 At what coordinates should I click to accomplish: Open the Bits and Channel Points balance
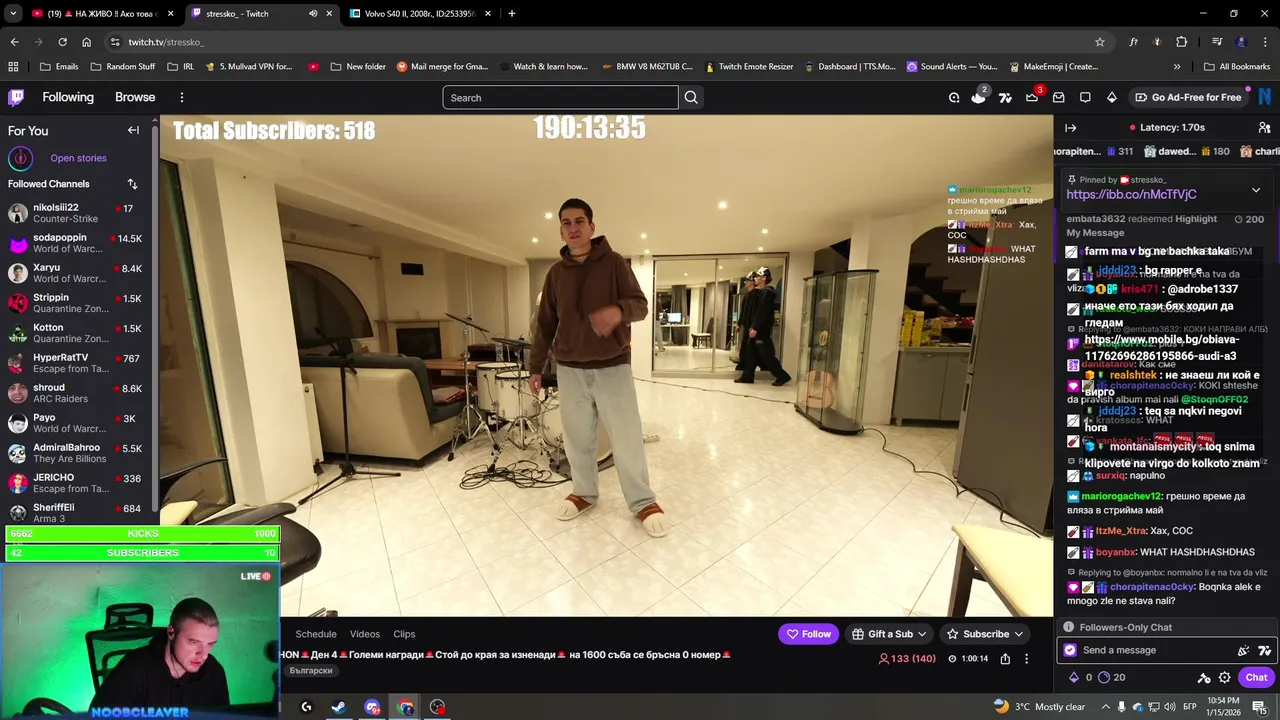[x=1099, y=677]
